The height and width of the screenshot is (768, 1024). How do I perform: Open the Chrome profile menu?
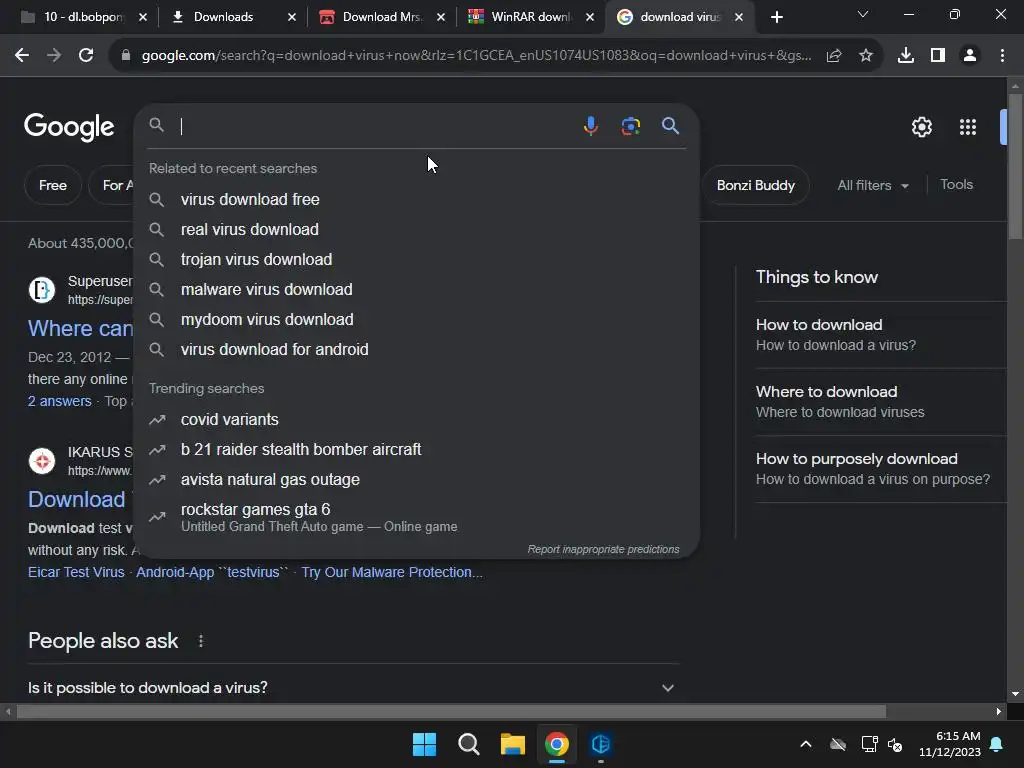click(x=970, y=56)
